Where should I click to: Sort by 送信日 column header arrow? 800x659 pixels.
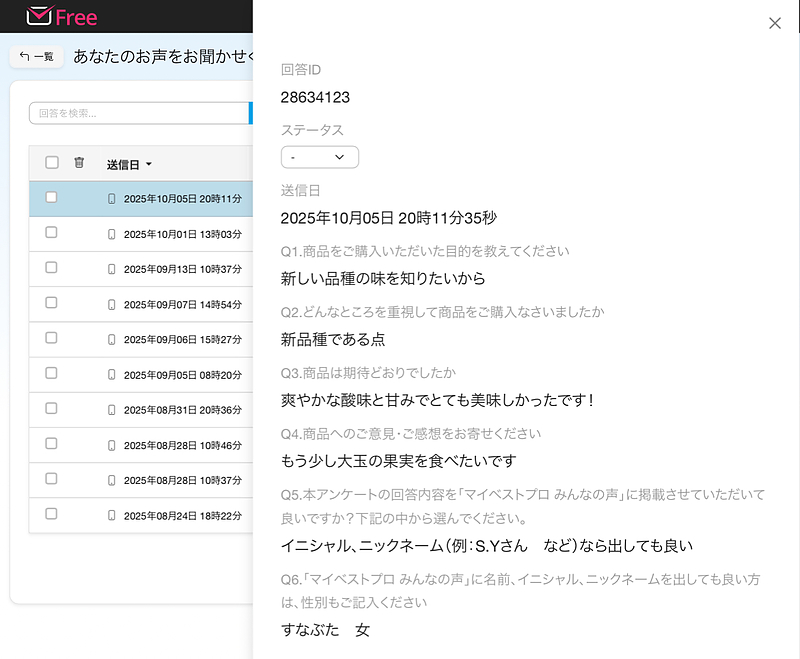coord(149,164)
